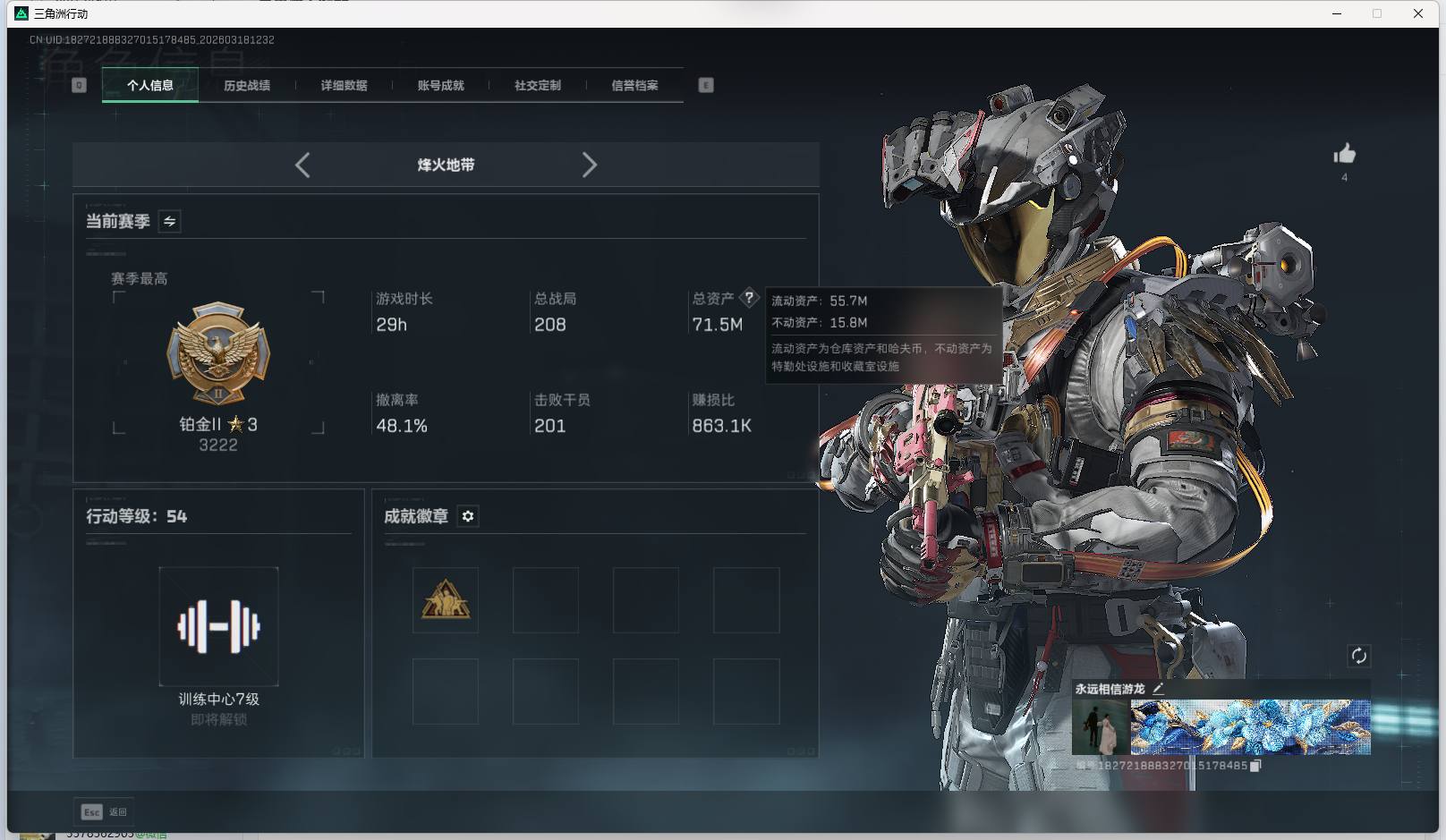The height and width of the screenshot is (840, 1446).
Task: Click the 赛季最高 label
Action: (x=140, y=278)
